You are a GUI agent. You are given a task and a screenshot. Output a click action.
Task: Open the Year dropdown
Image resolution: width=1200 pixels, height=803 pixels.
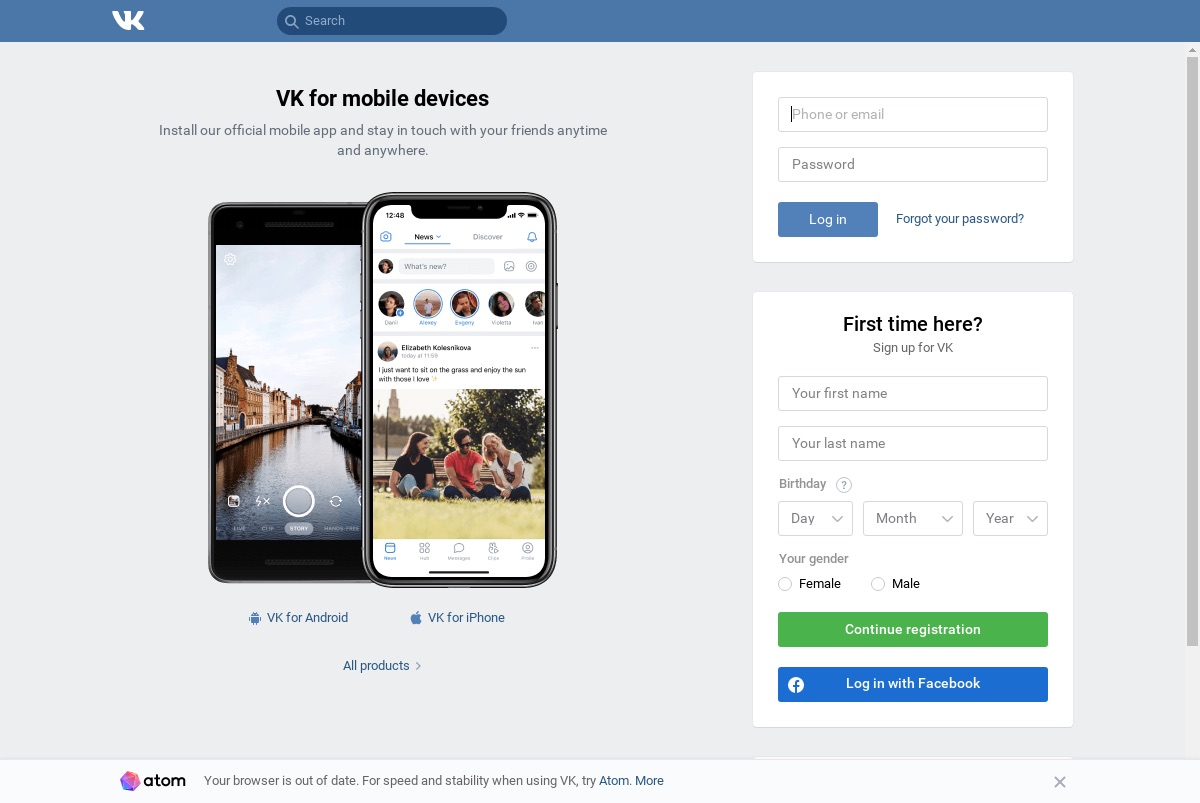click(x=1010, y=518)
